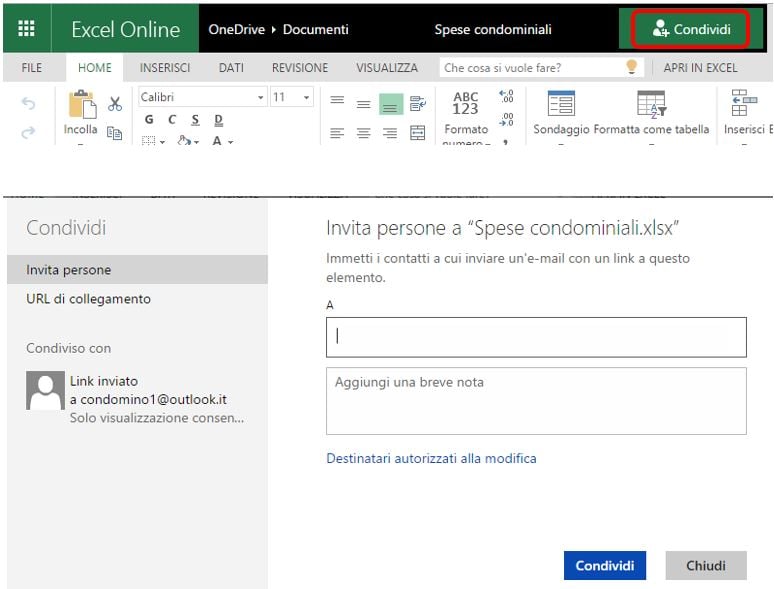Click the green Condividi button in header
The height and width of the screenshot is (589, 774).
(691, 29)
